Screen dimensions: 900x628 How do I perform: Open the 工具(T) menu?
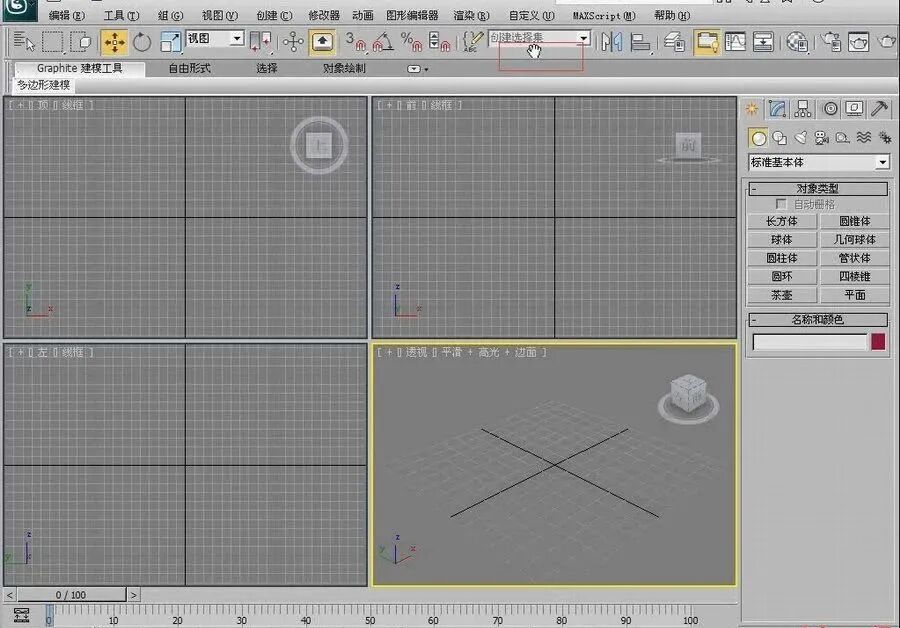(x=121, y=15)
